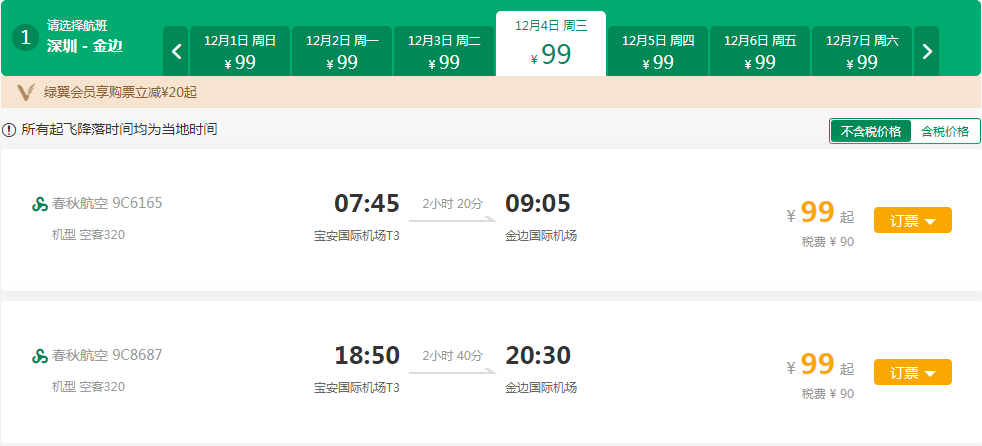Switch to 含税价格 tax-inclusive price
Screen dimensions: 982x446
pos(944,131)
